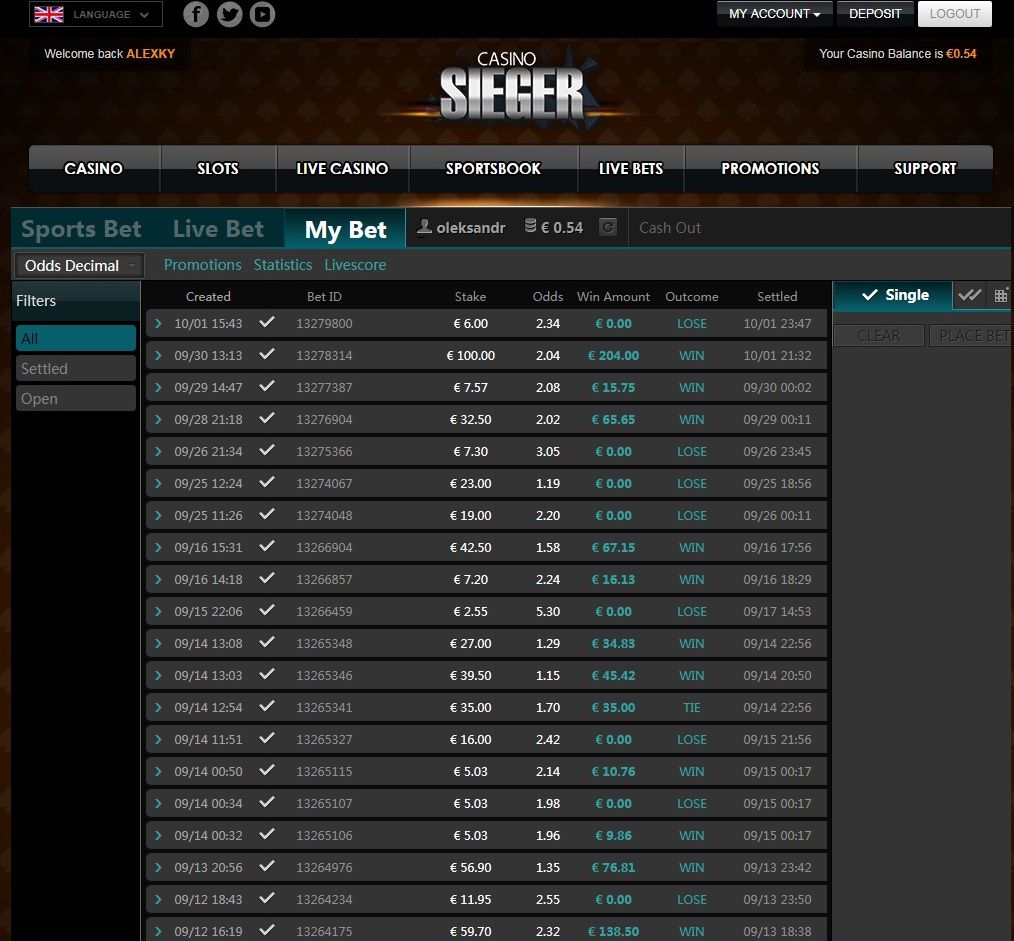The image size is (1014, 941).
Task: Expand bet row 09/29 14:47
Action: (x=158, y=387)
